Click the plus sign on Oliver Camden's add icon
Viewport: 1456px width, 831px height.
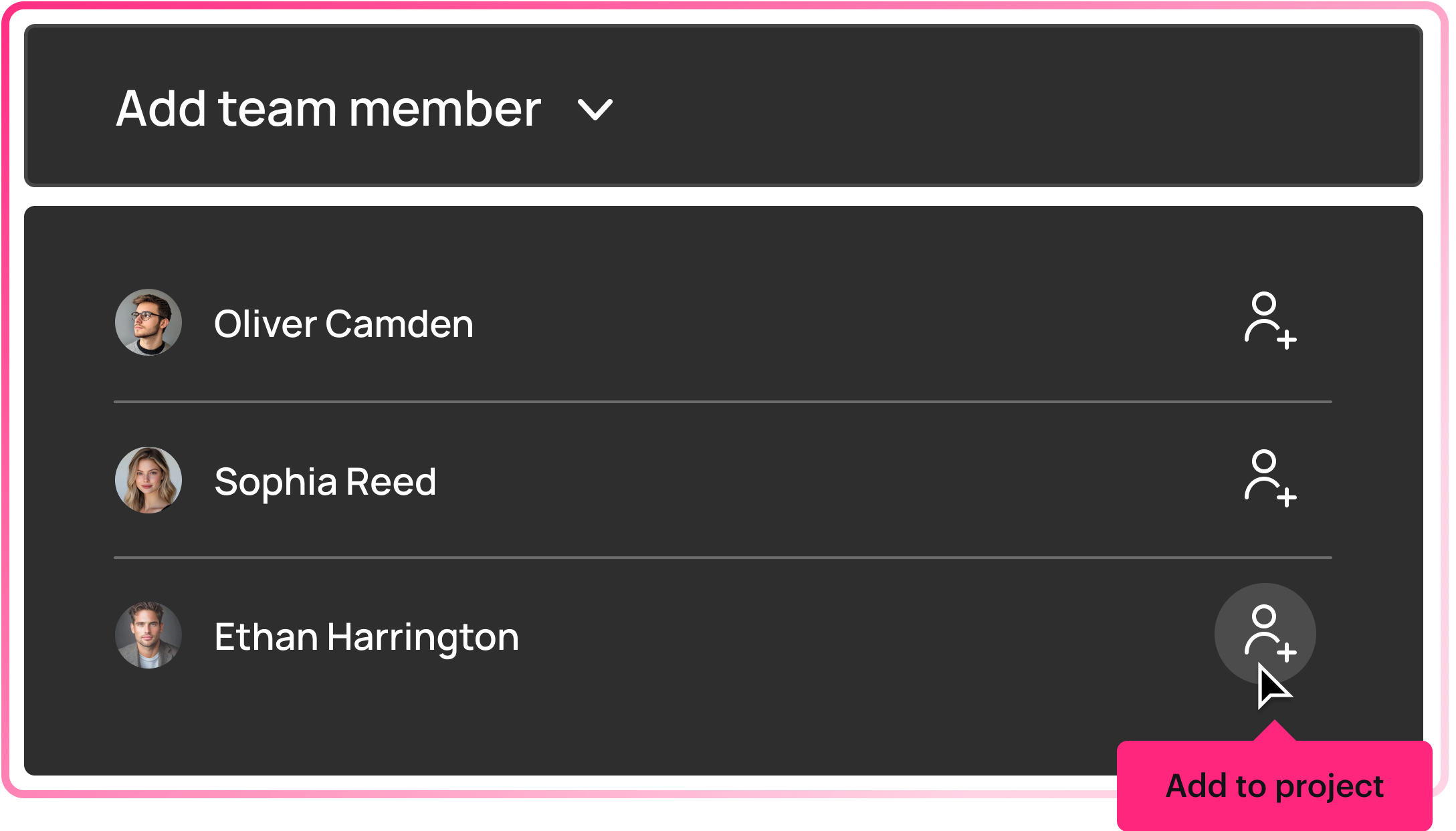pos(1286,340)
